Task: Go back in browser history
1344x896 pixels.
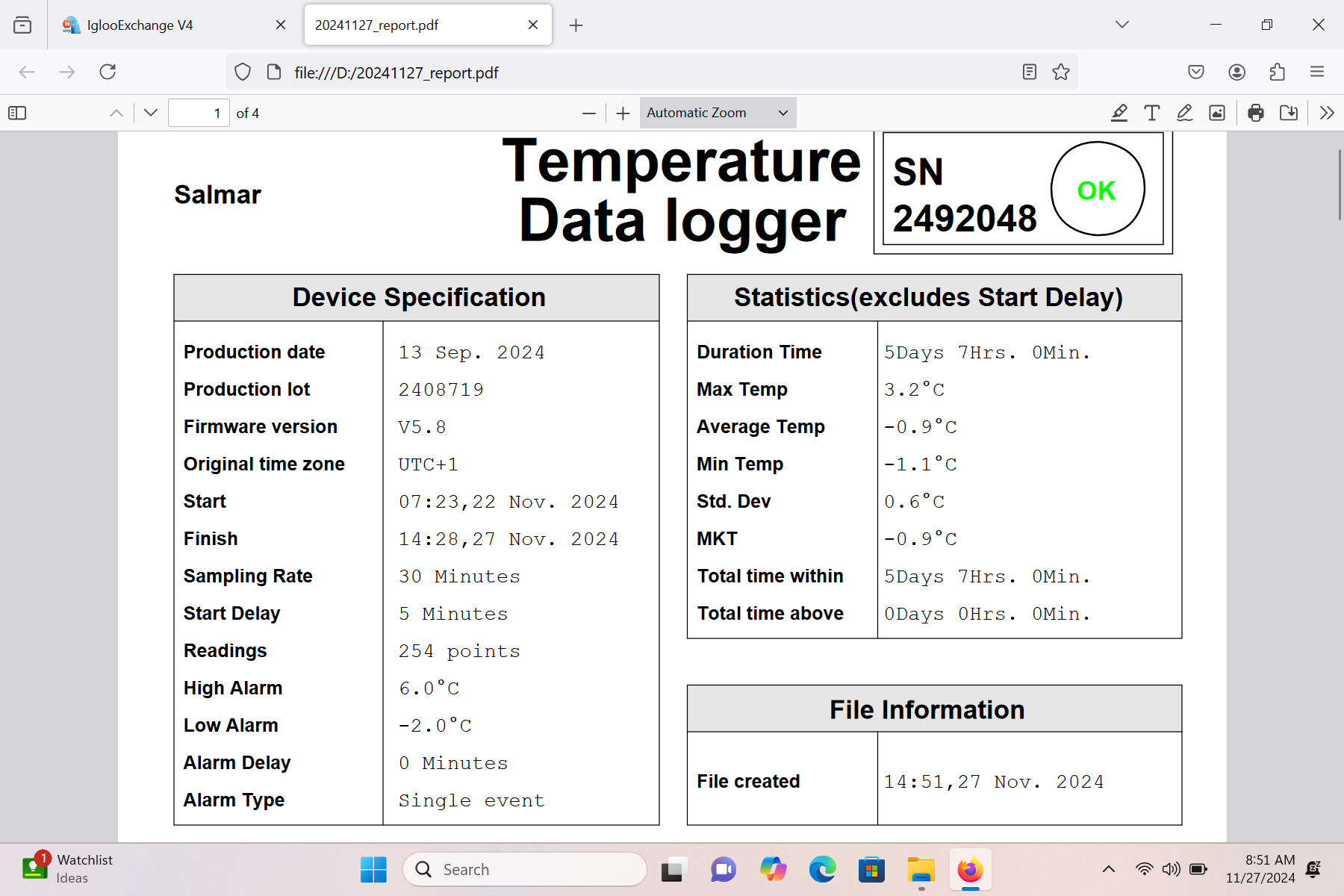Action: tap(27, 72)
